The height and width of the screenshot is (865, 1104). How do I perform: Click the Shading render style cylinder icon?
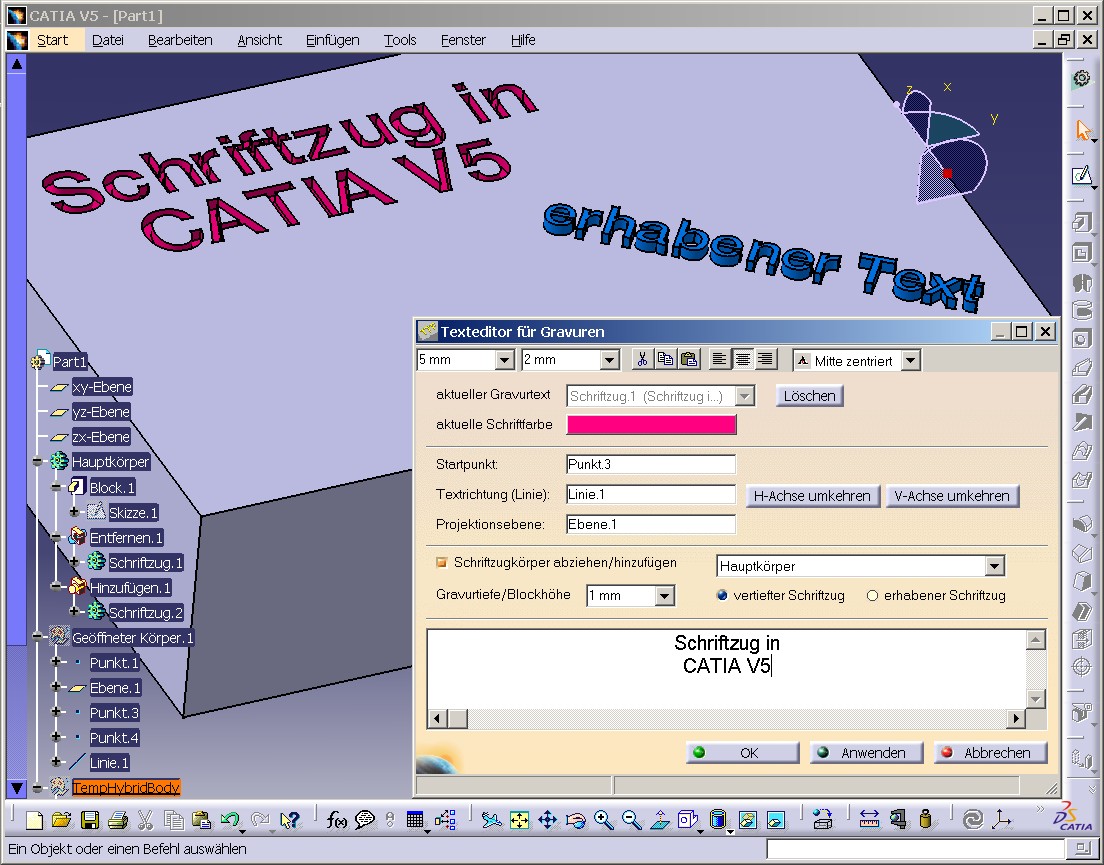pos(717,820)
